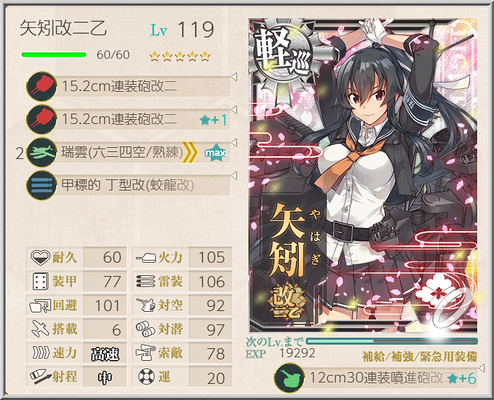Click the green seaplane icon for 瑞雲
494x400 pixels.
[41, 152]
